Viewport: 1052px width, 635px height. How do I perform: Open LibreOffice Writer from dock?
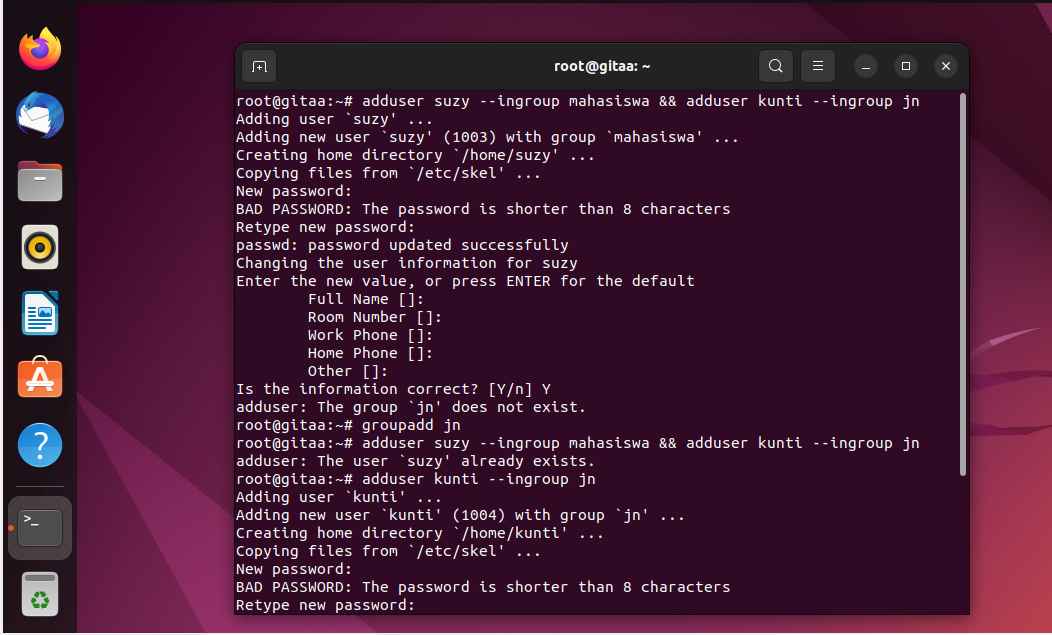[x=40, y=313]
